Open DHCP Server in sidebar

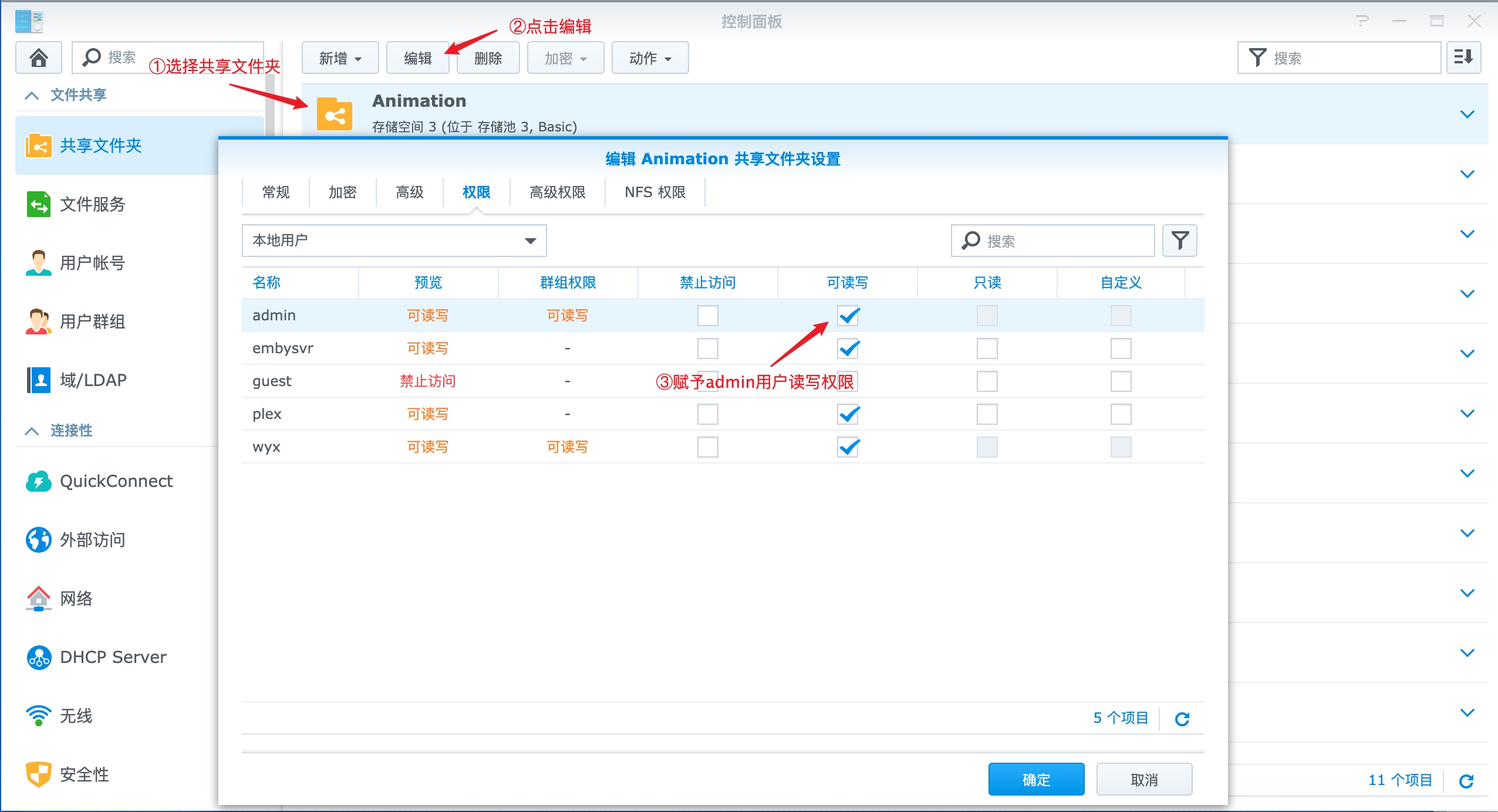(x=113, y=657)
